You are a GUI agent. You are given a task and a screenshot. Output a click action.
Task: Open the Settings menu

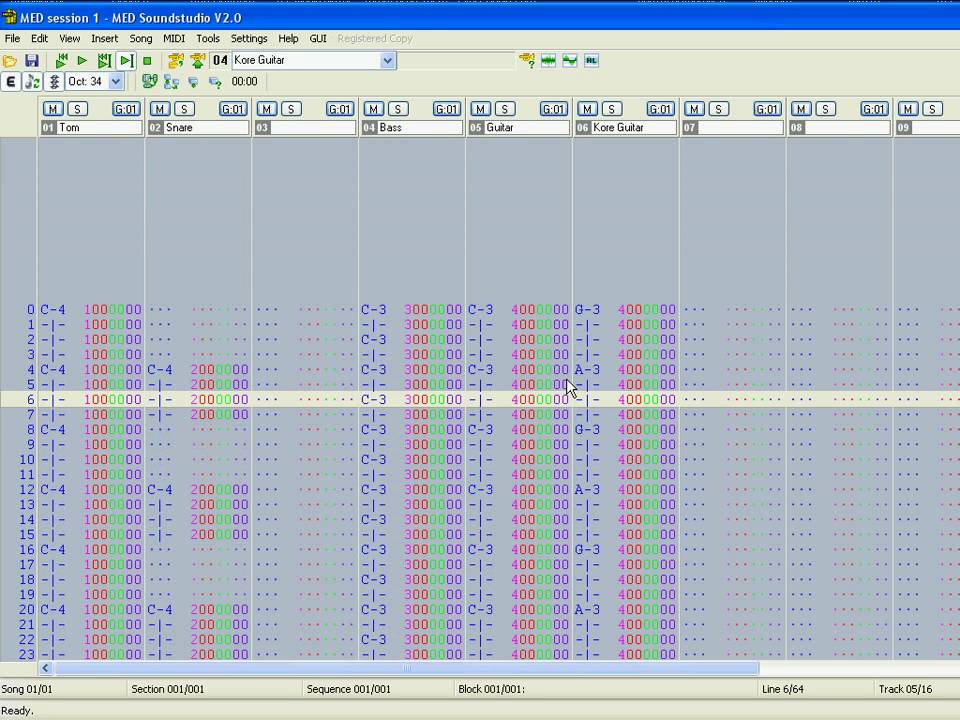point(249,39)
